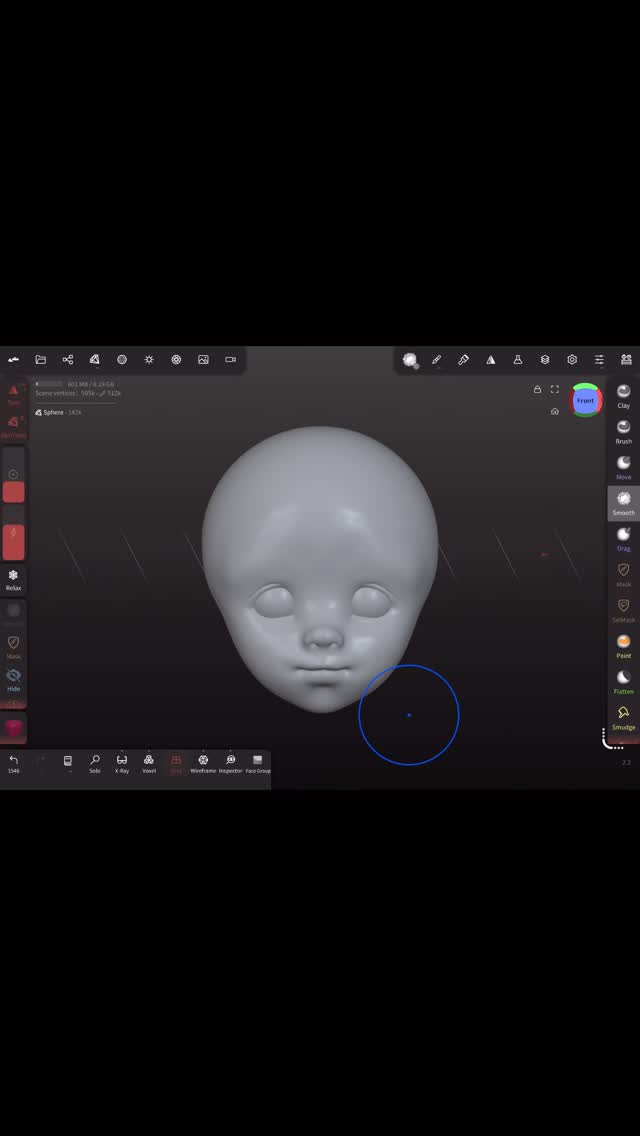Toggle the Sym symmetry button

[14, 394]
